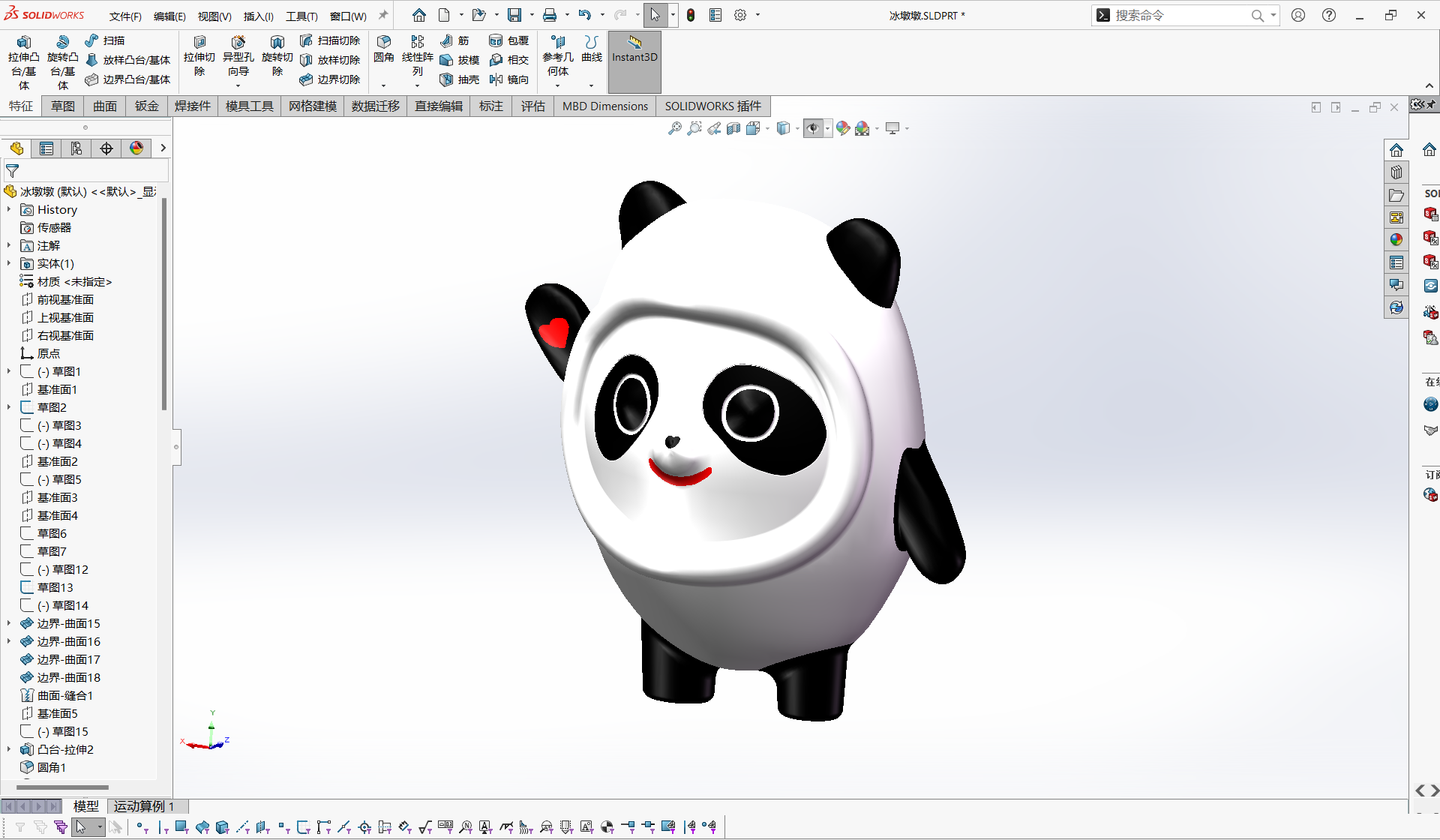Toggle the hide/show items eye button
This screenshot has width=1440, height=840.
pyautogui.click(x=813, y=128)
